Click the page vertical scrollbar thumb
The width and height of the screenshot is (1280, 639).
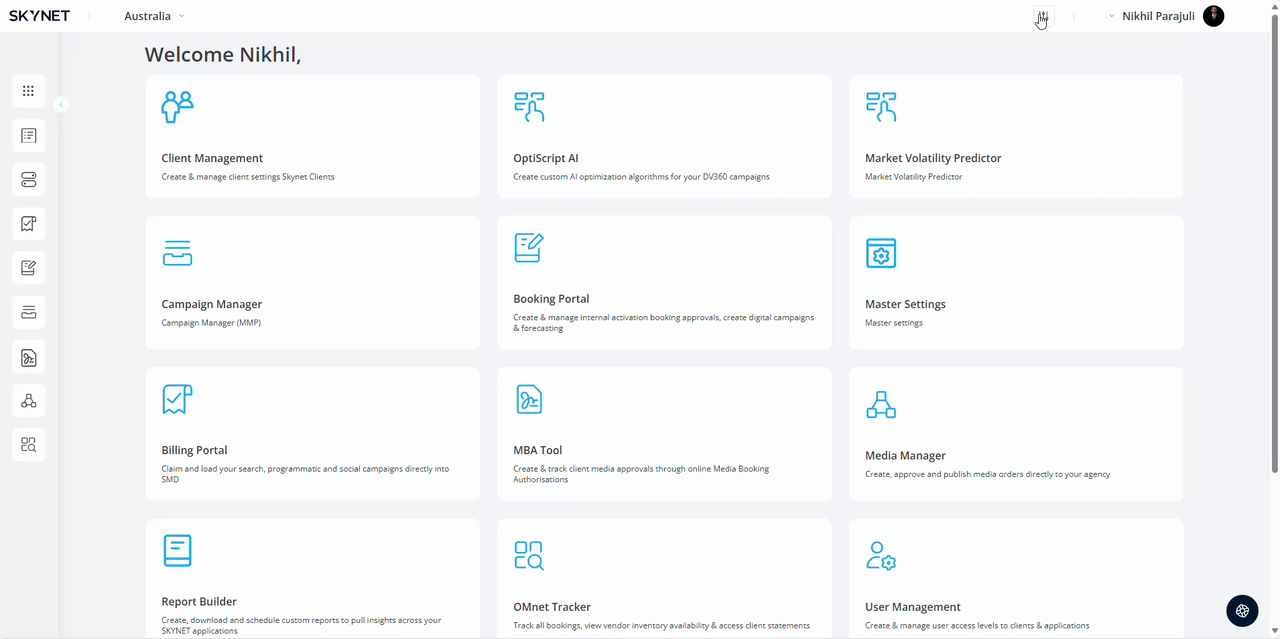point(1275,243)
